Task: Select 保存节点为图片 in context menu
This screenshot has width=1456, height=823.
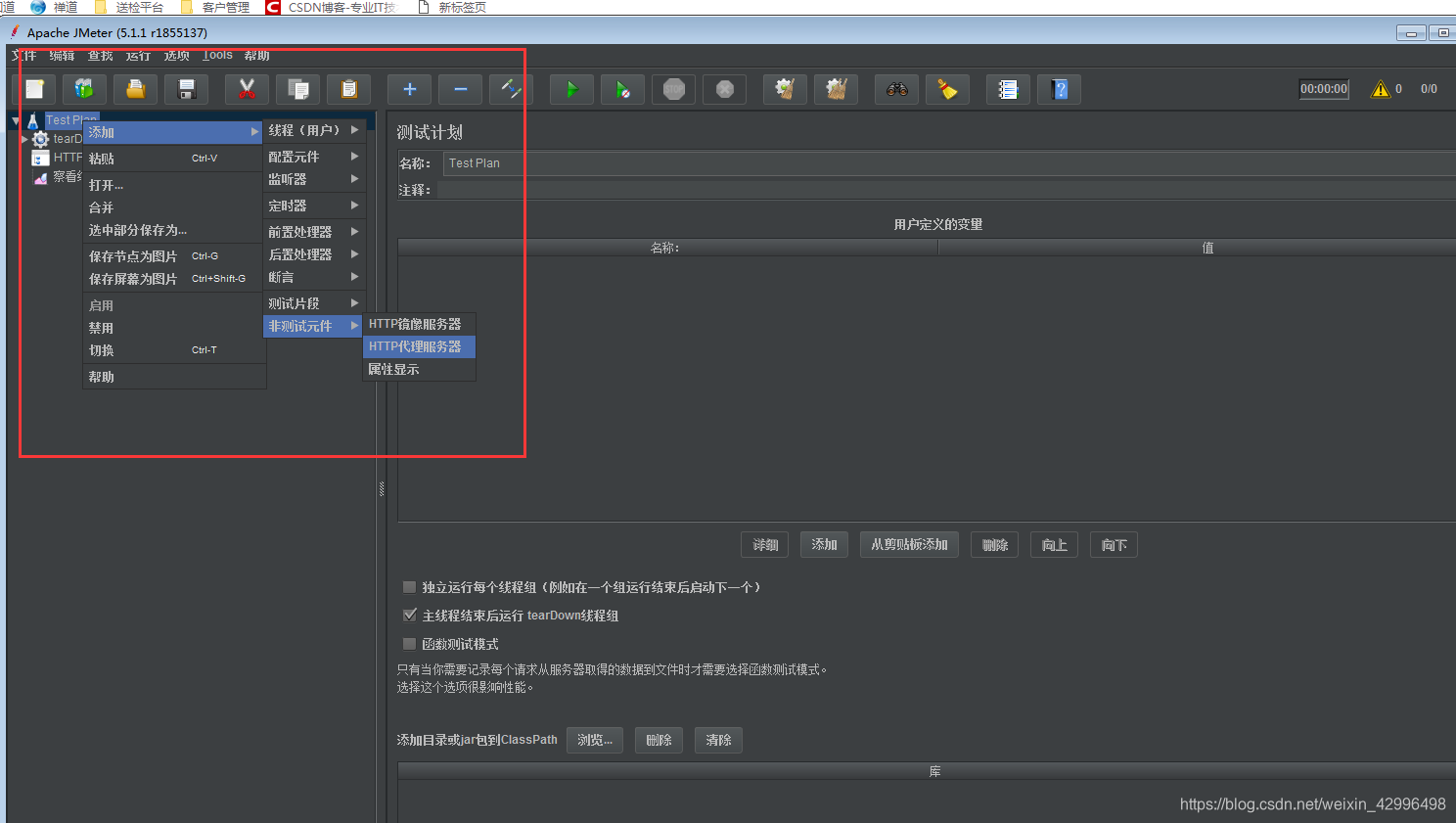Action: tap(174, 256)
